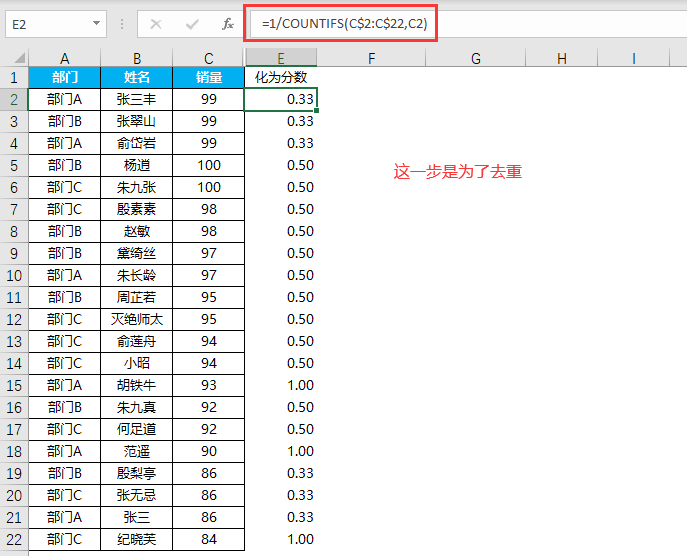The height and width of the screenshot is (556, 687).
Task: Select cell with name 周芷若
Action: click(137, 297)
